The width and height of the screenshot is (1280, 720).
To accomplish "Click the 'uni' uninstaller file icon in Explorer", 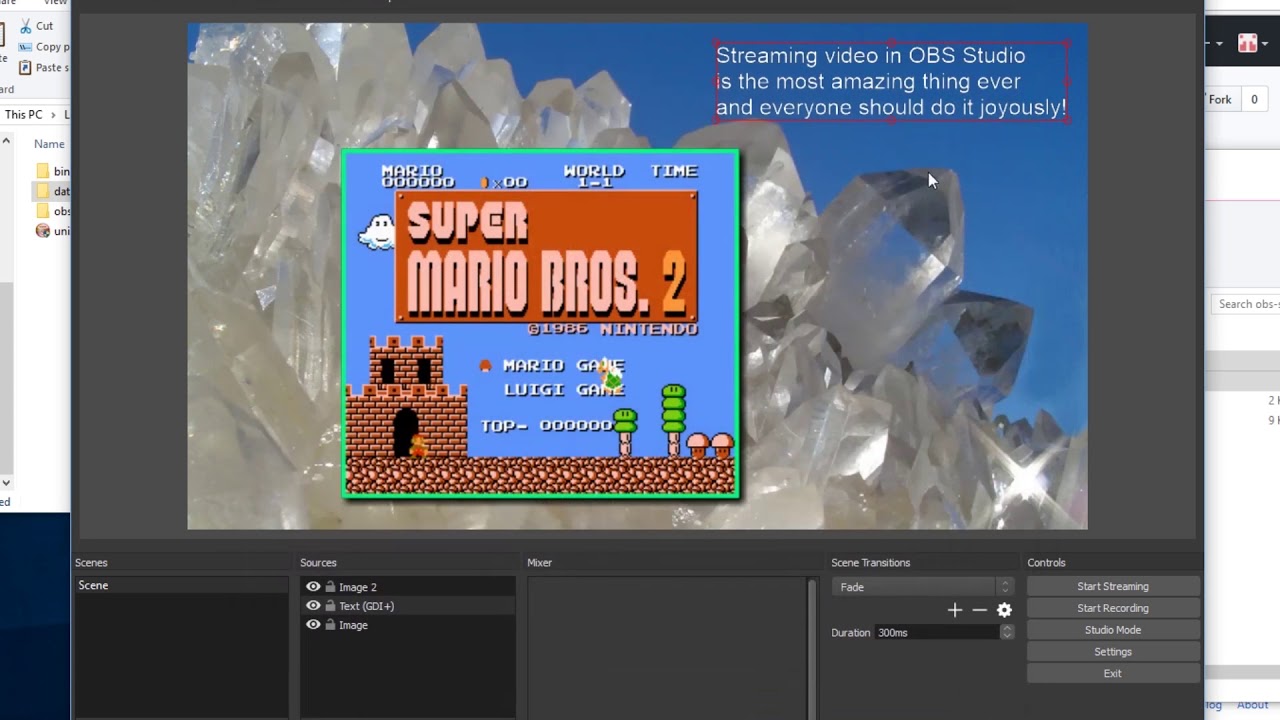I will pos(42,231).
